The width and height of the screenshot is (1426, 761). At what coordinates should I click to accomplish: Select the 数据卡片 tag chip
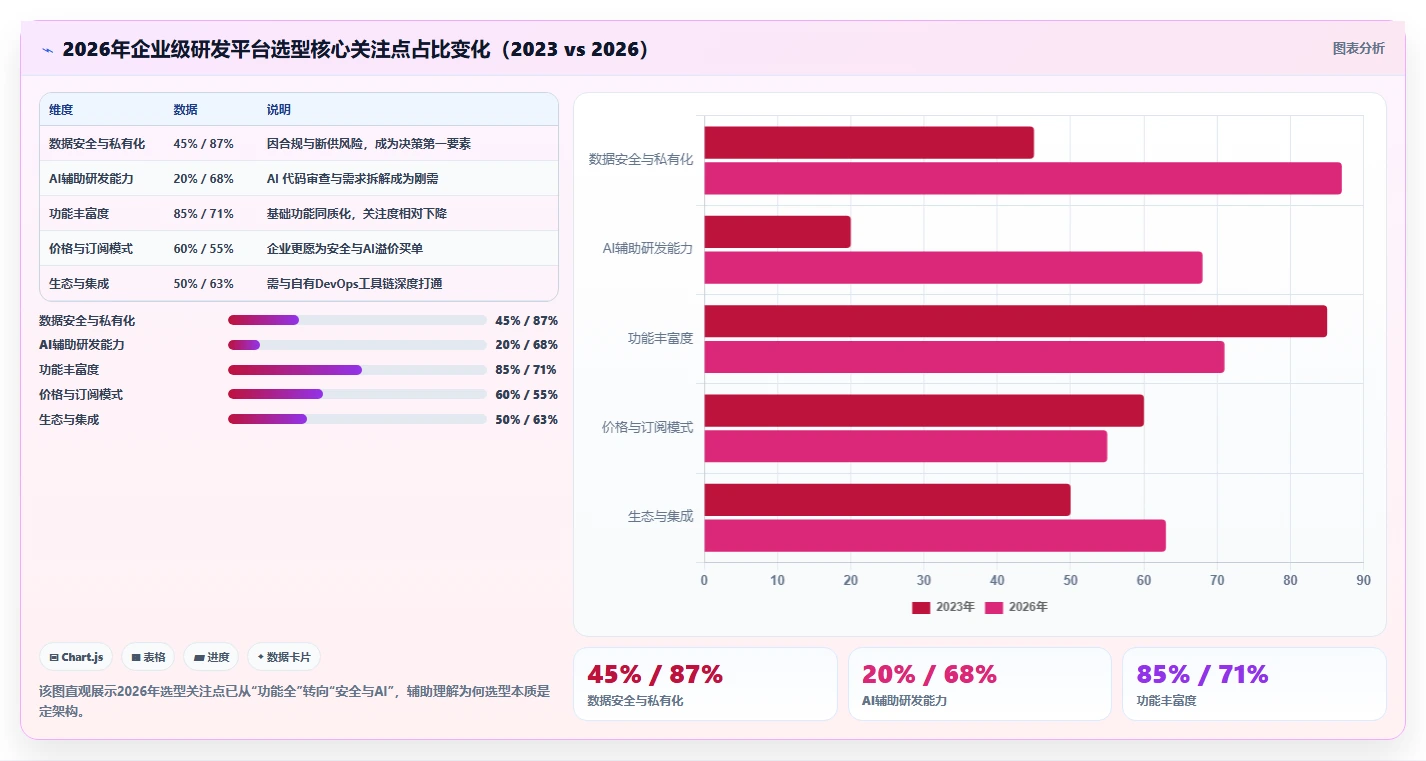click(x=284, y=657)
